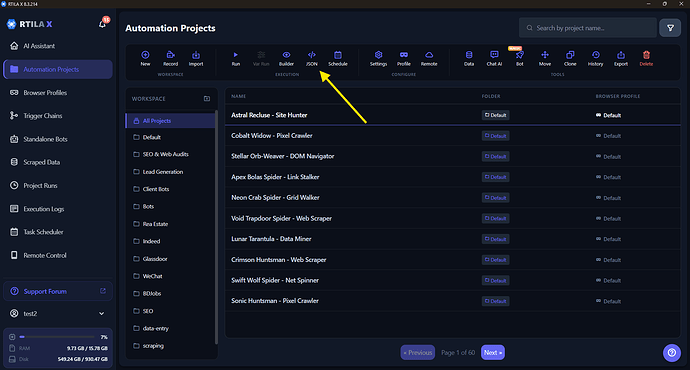Viewport: 690px width, 370px height.
Task: Create a New project in toolbar
Action: (145, 58)
